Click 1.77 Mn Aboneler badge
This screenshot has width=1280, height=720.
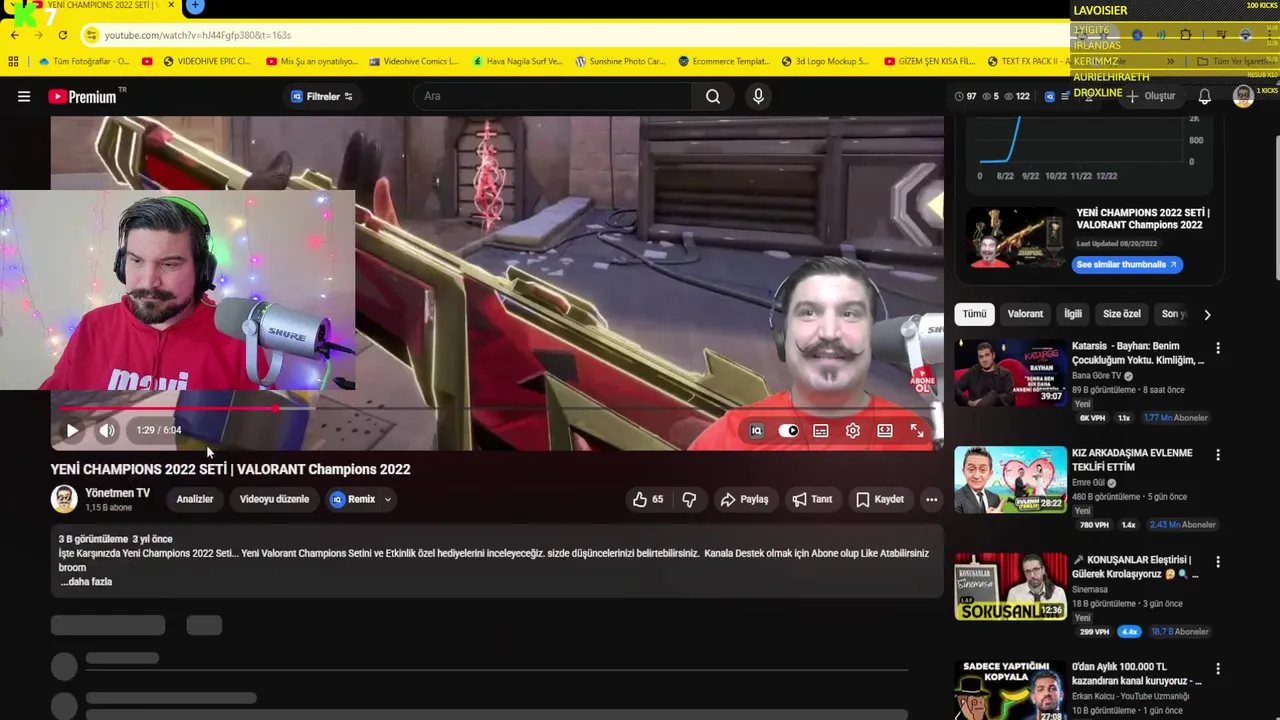pyautogui.click(x=1174, y=418)
